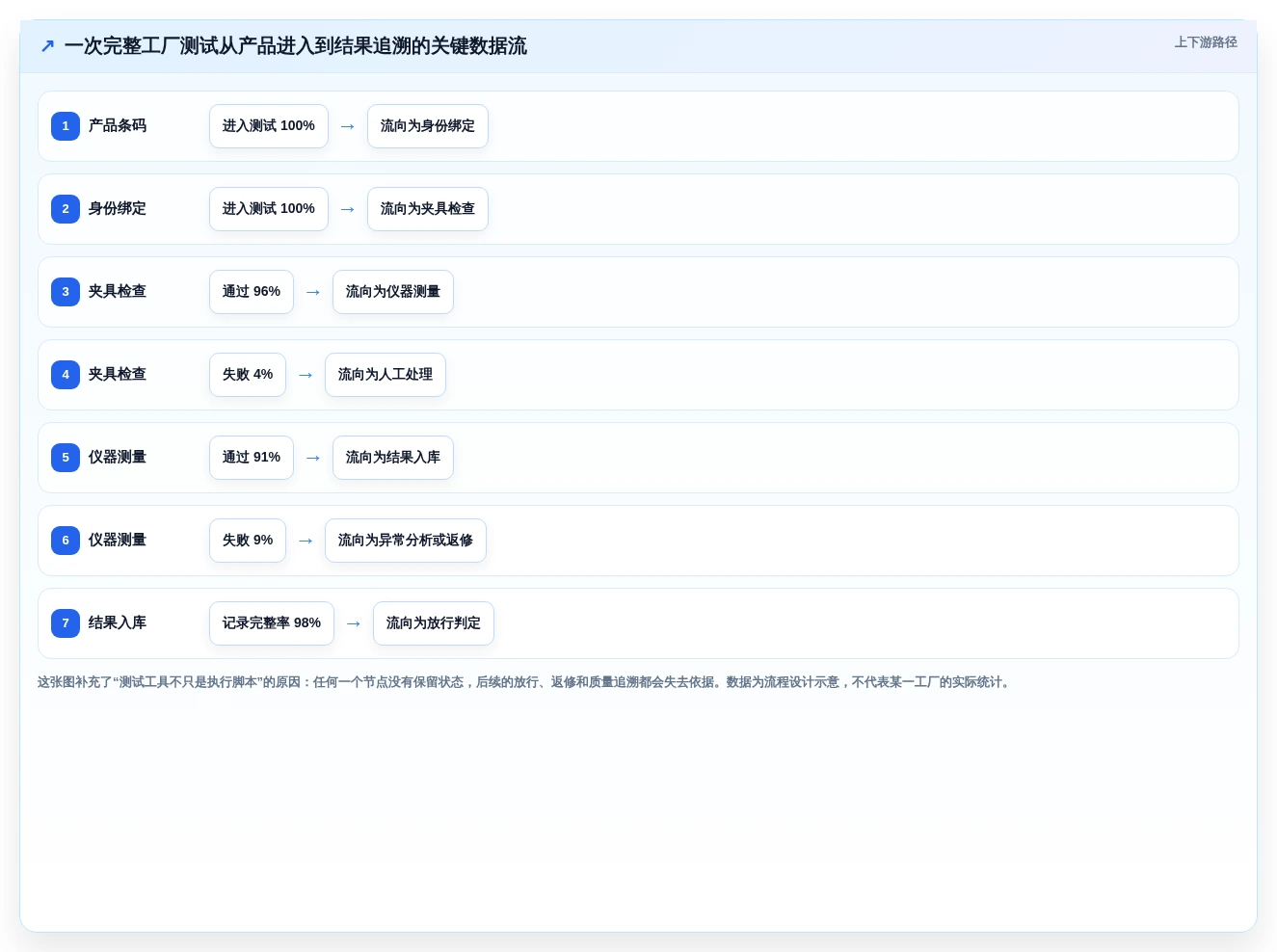Click the 上下游路径 label in header

1206,42
